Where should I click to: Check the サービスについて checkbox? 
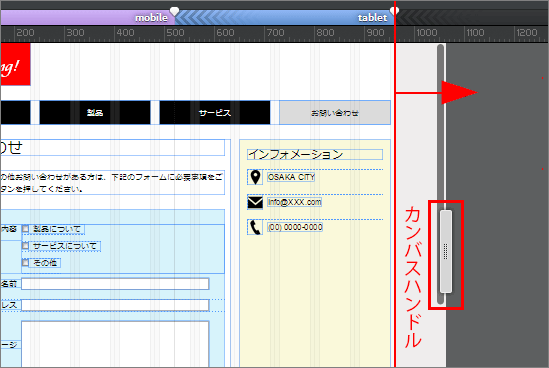coord(26,246)
